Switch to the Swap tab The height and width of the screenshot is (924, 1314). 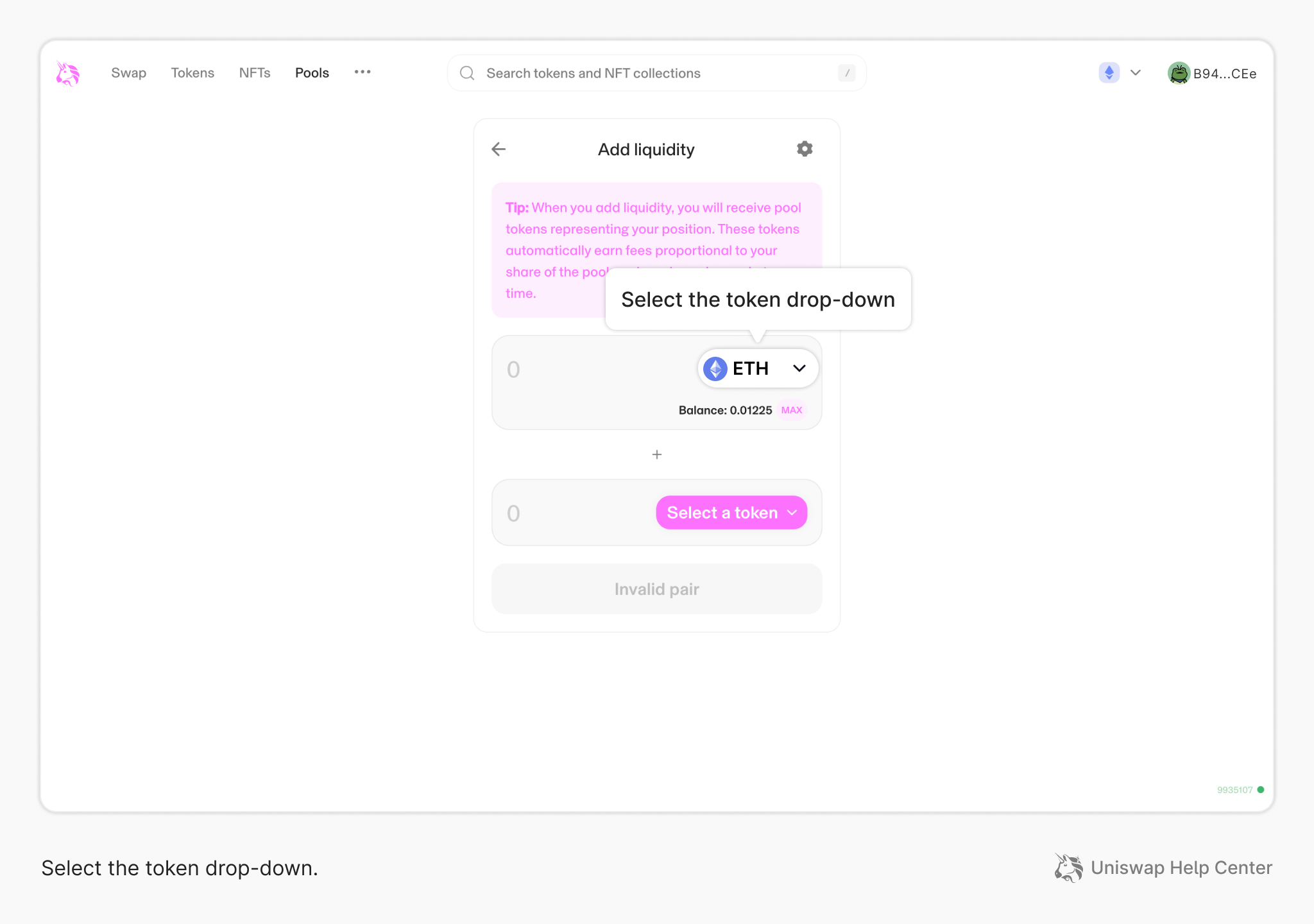(128, 73)
